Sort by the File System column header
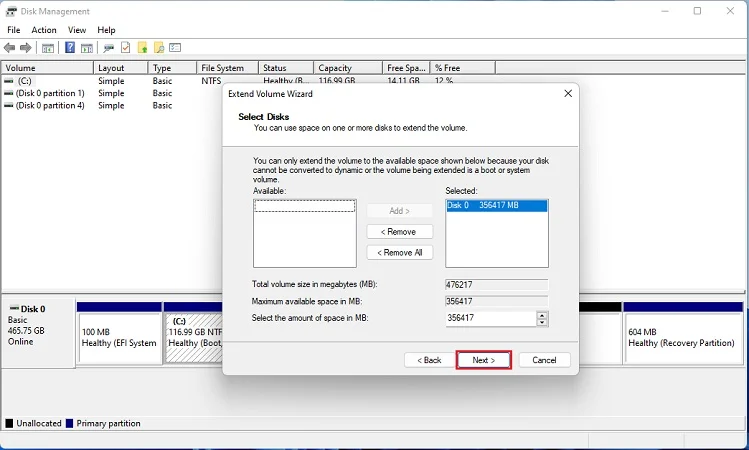749x450 pixels. [227, 68]
